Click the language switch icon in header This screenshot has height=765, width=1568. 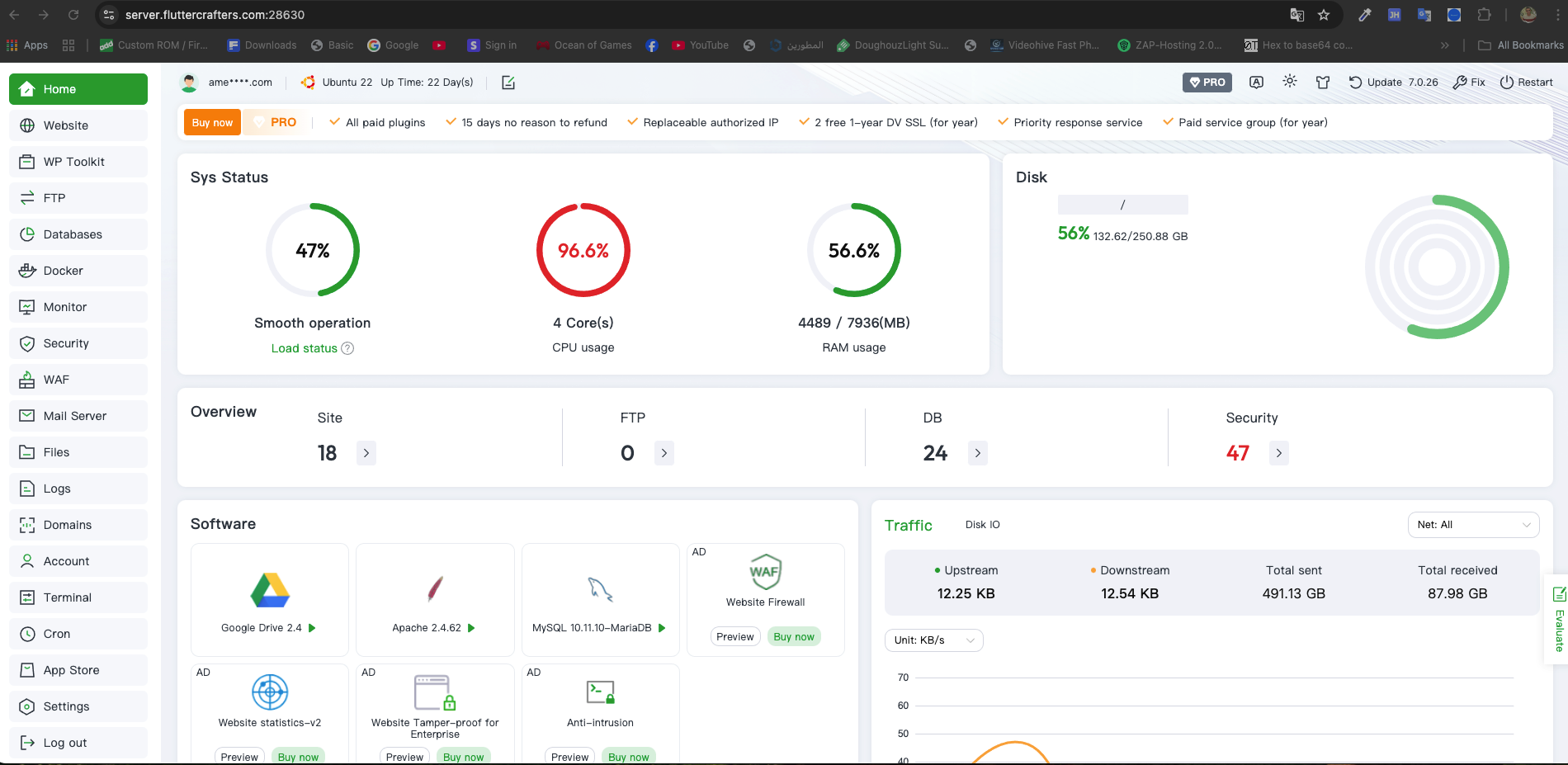(x=1256, y=83)
